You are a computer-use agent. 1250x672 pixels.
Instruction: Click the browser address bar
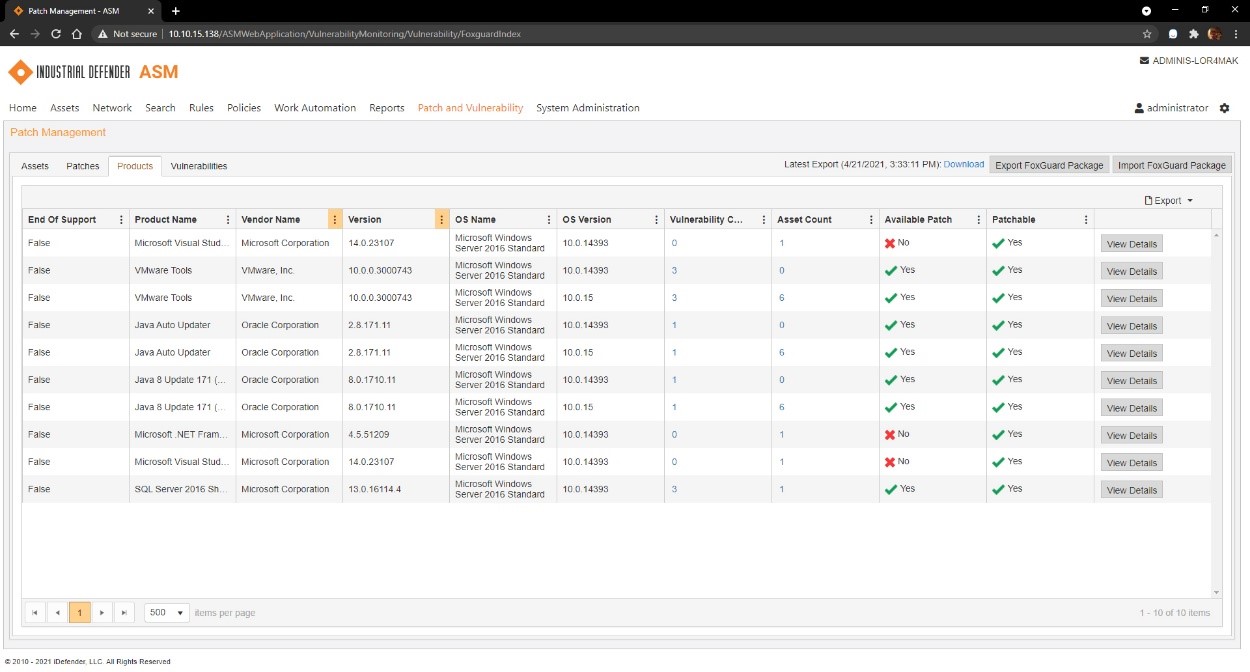point(620,34)
